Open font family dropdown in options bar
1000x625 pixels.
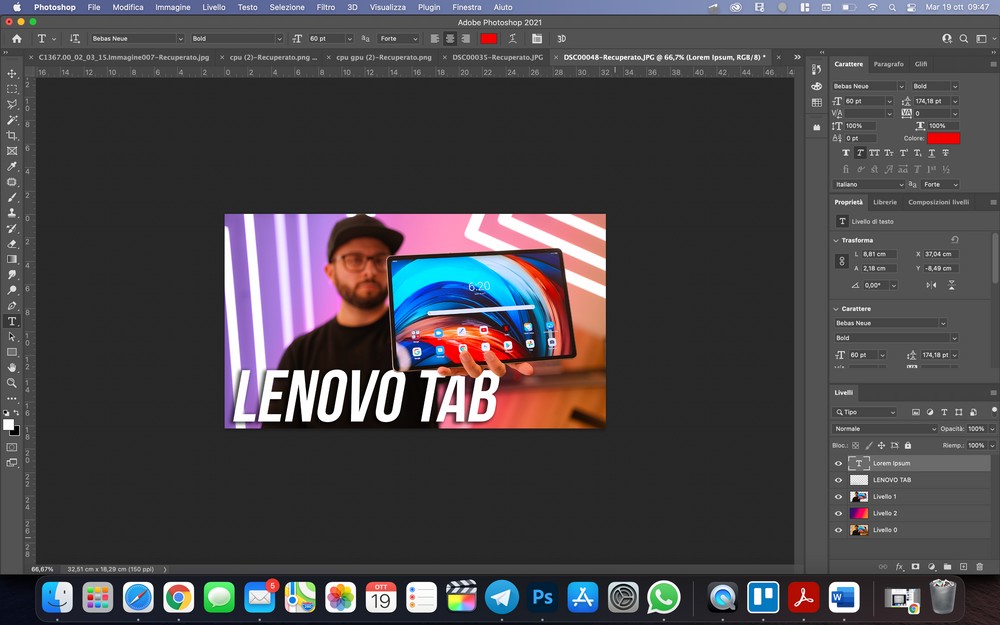tap(180, 38)
